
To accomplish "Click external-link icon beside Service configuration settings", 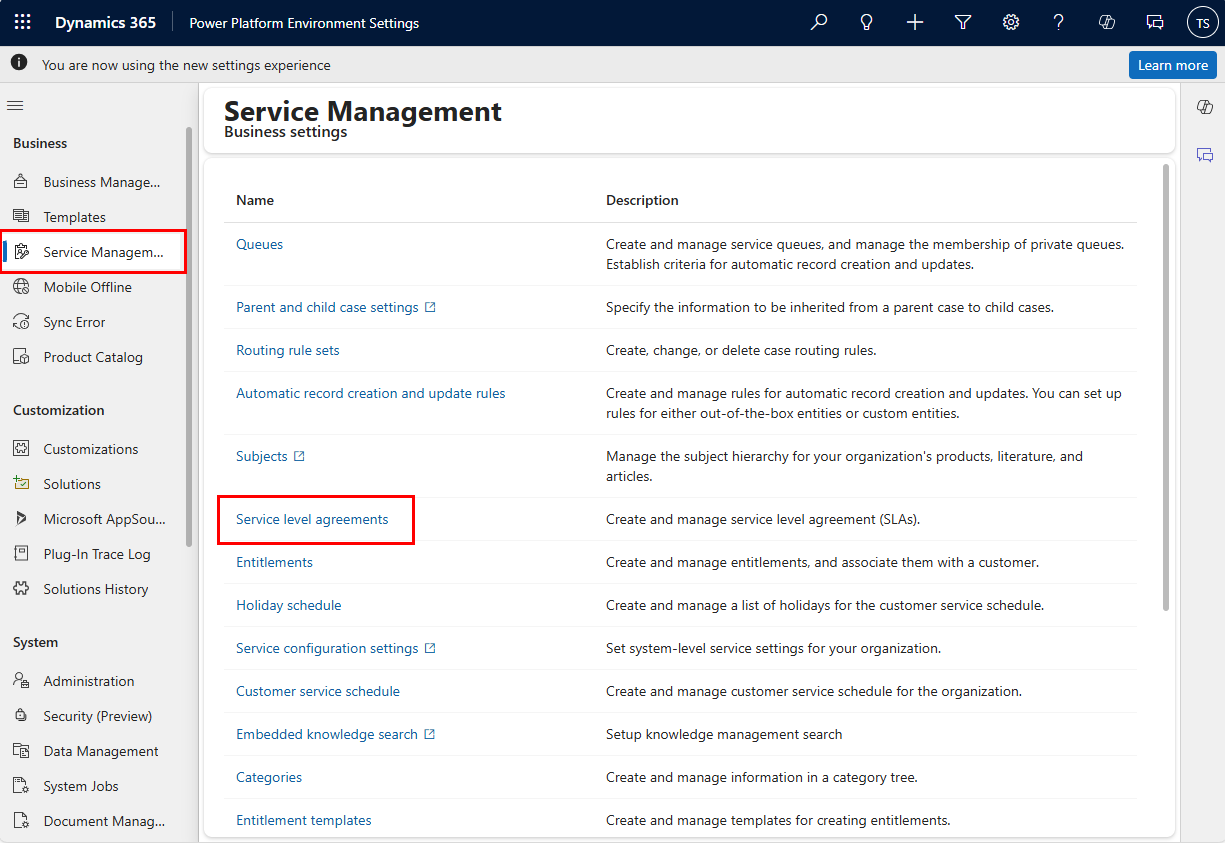I will point(430,648).
